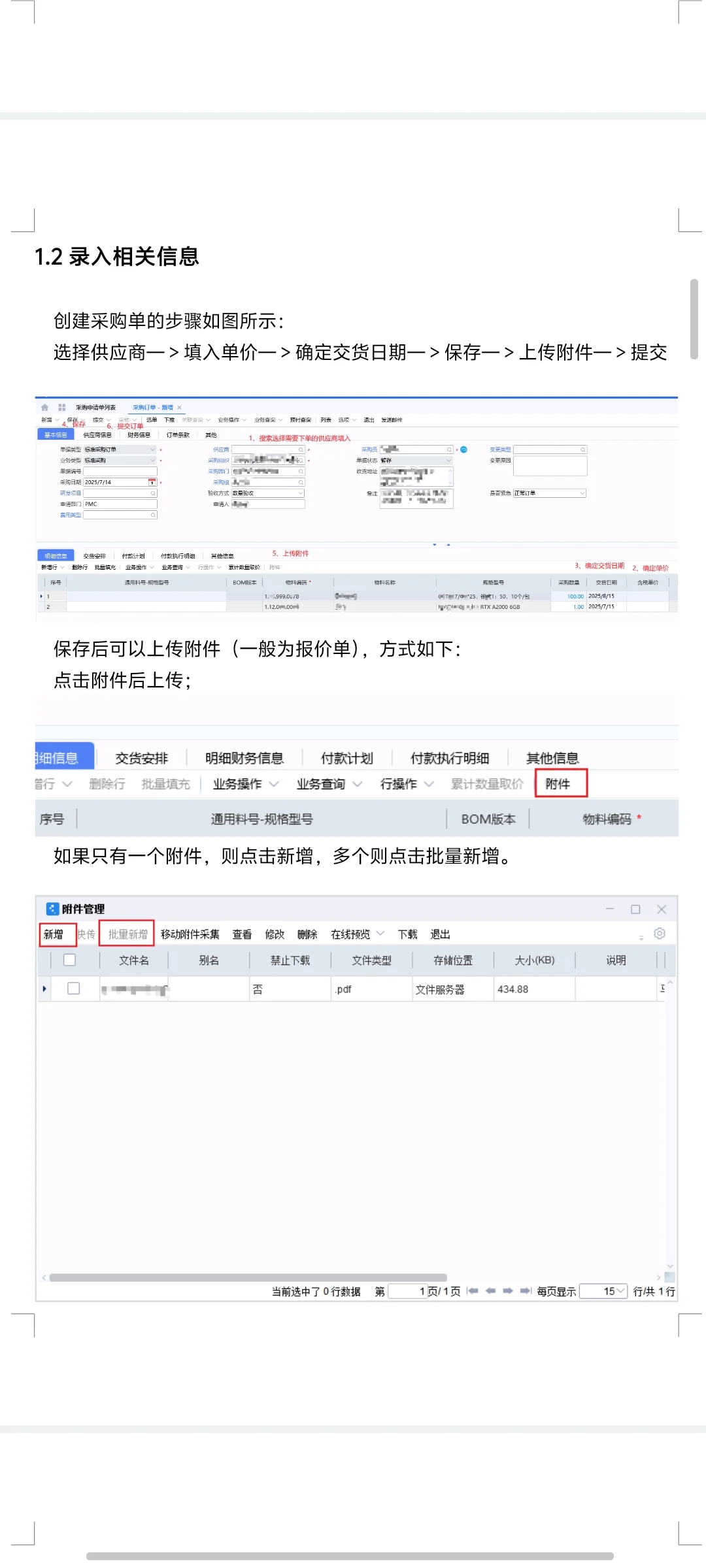Click the document's vertical scrollbar thumb
This screenshot has height=1568, width=706.
[x=694, y=319]
